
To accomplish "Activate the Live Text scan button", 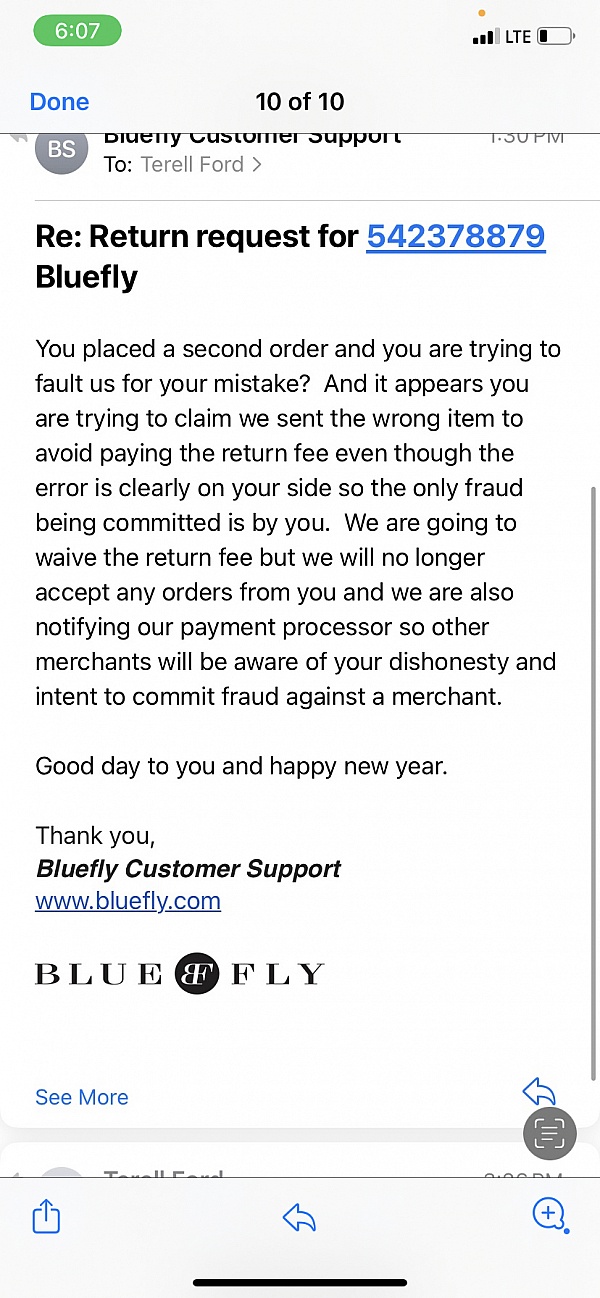I will point(550,1133).
